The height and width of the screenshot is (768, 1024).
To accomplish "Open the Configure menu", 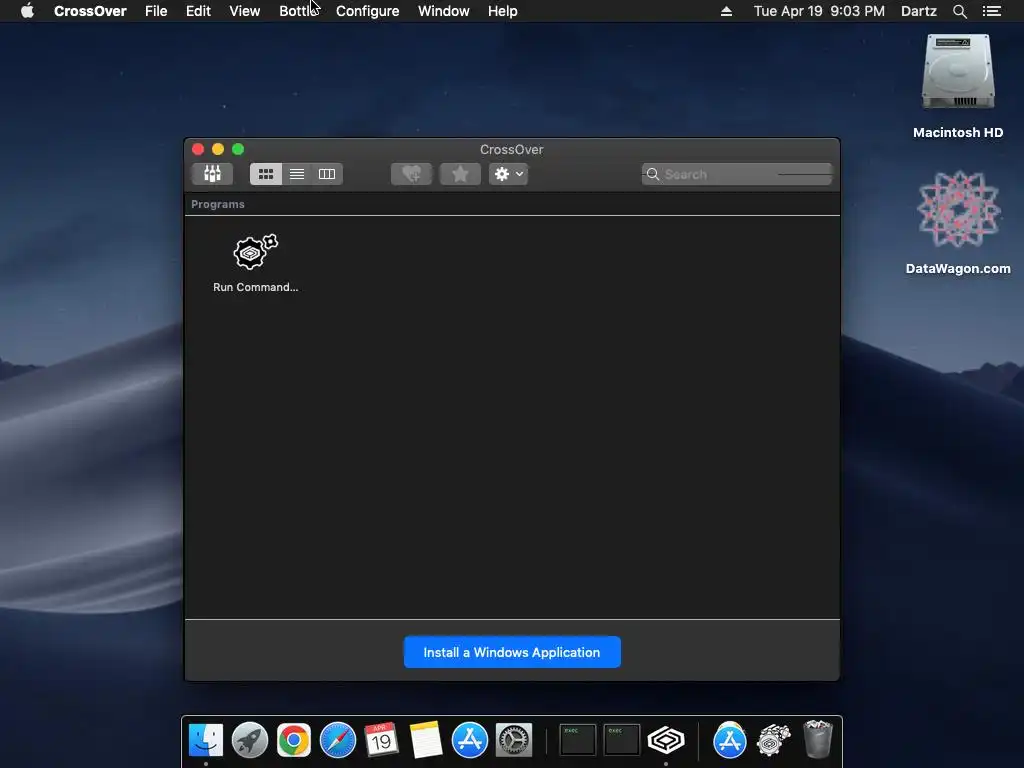I will [367, 11].
